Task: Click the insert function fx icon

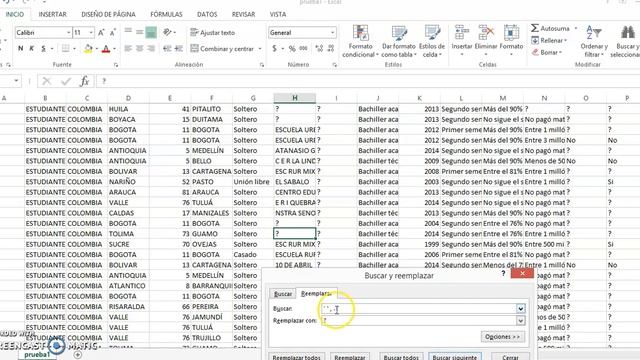Action: [84, 81]
